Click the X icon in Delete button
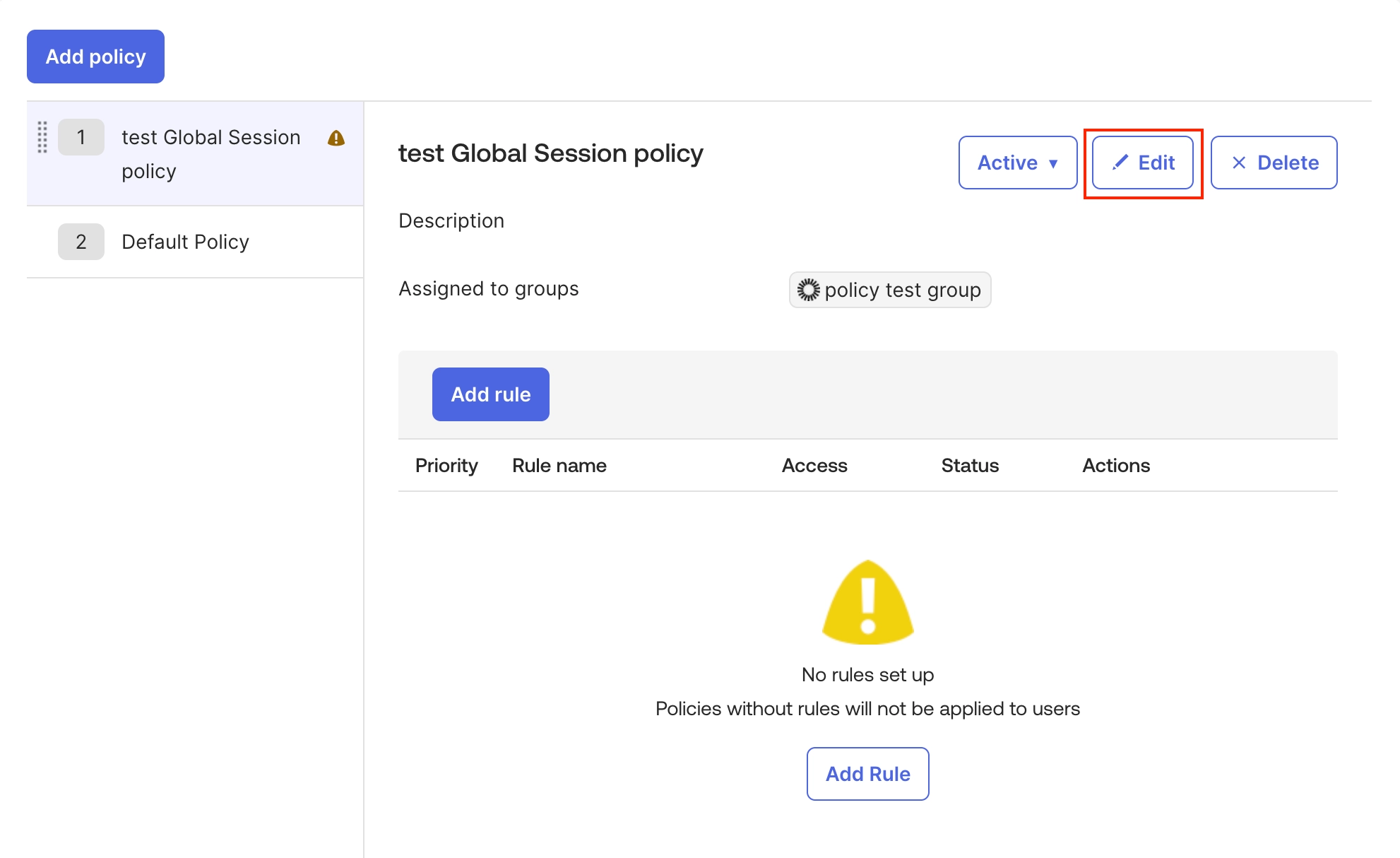Image resolution: width=1400 pixels, height=858 pixels. [1239, 163]
